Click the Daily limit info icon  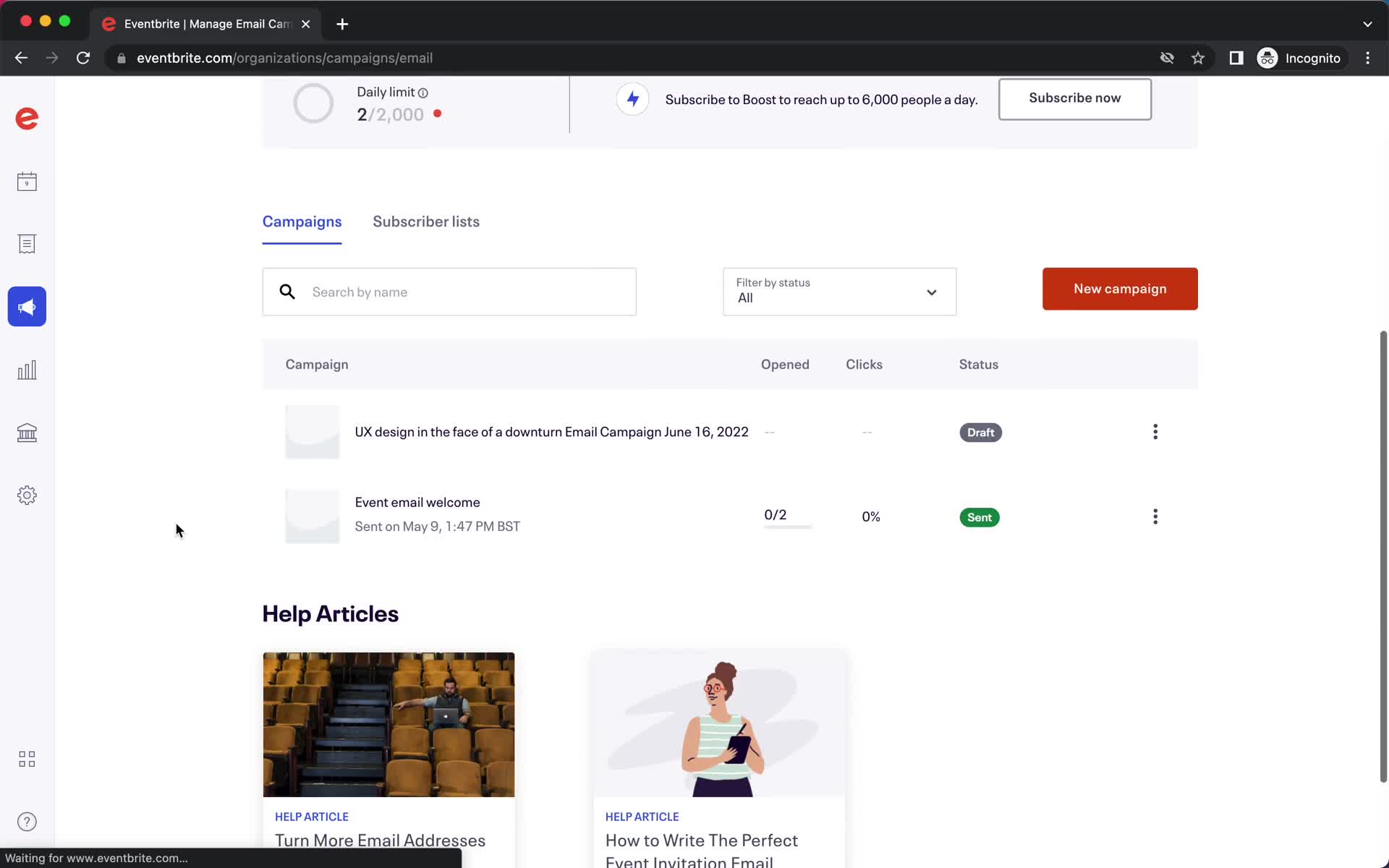[423, 93]
